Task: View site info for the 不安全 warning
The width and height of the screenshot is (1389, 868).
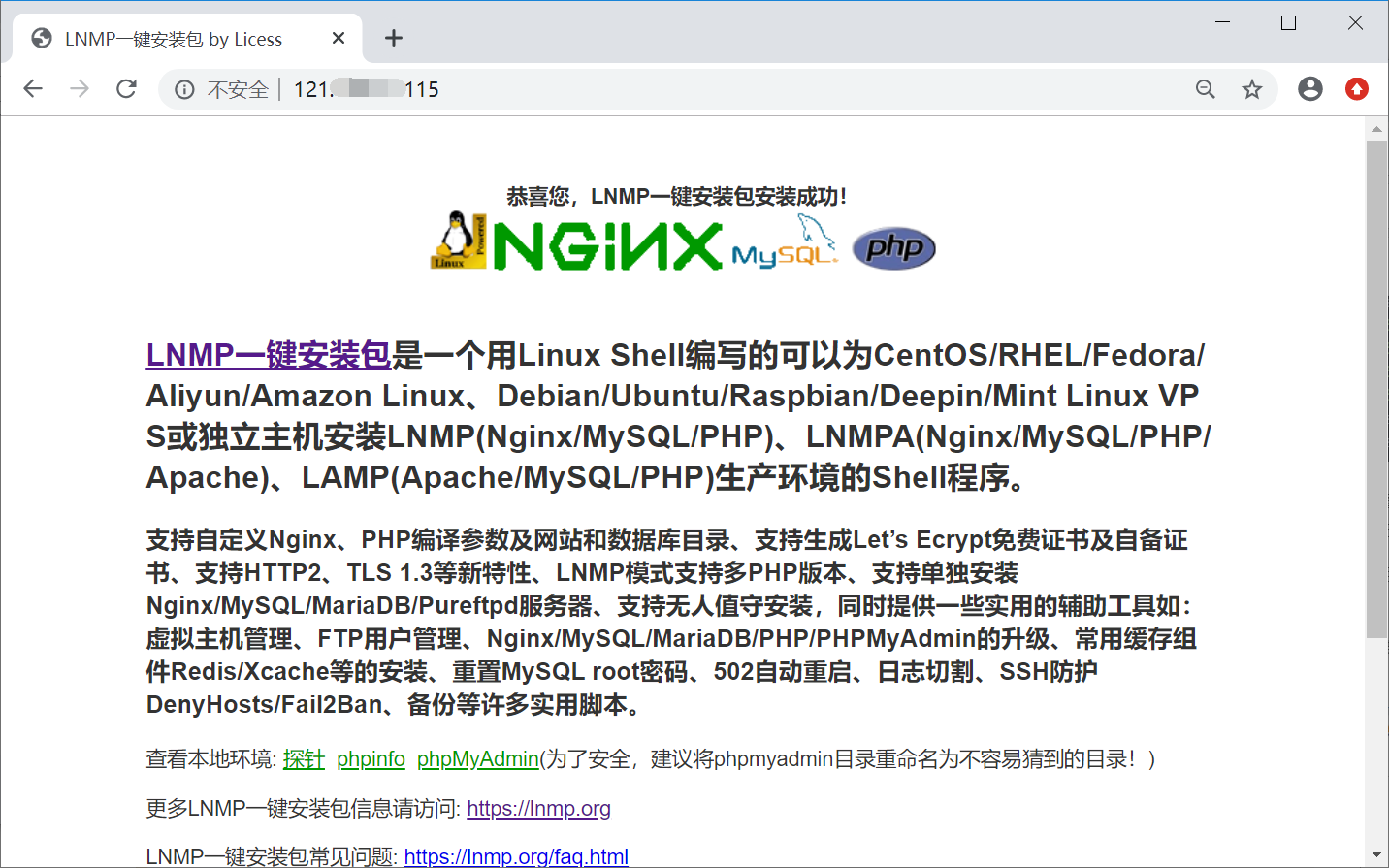Action: (x=184, y=90)
